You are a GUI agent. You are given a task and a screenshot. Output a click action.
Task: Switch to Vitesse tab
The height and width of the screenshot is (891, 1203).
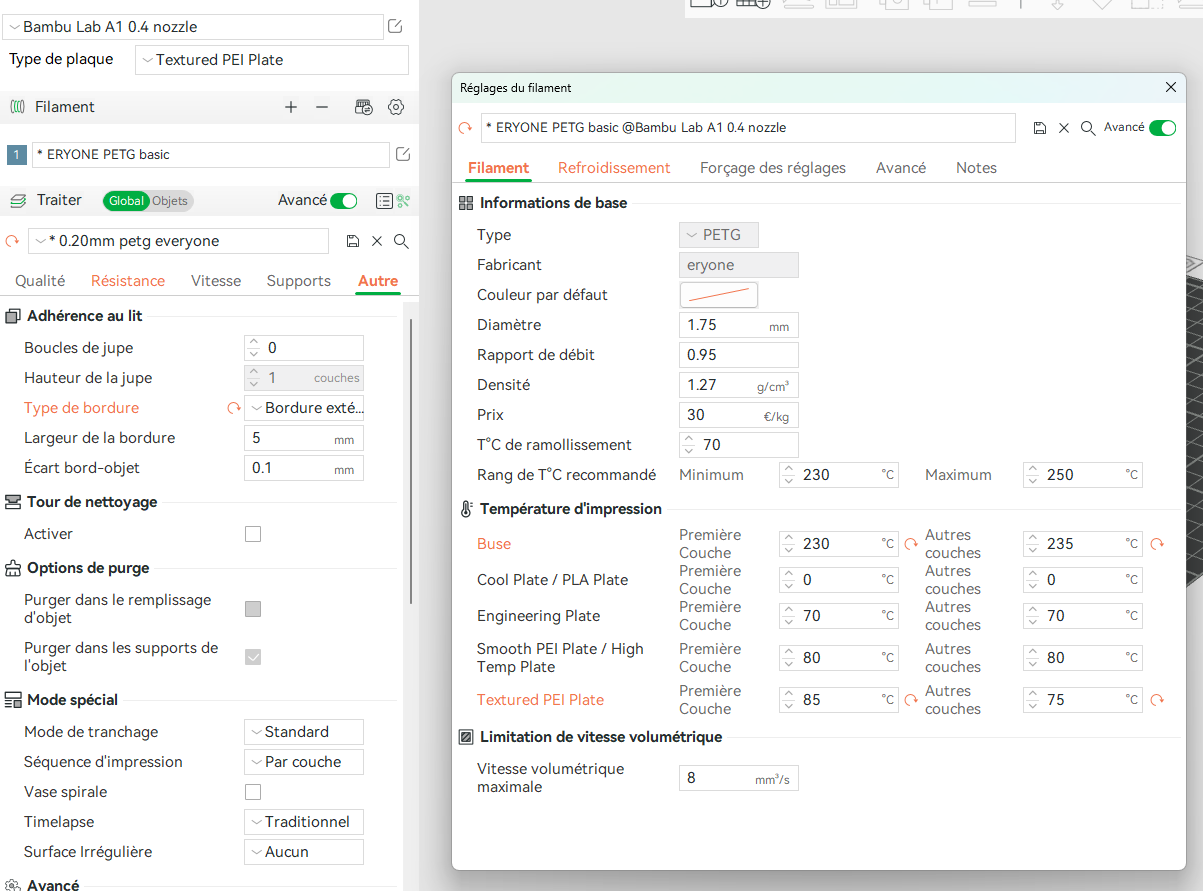pos(216,281)
